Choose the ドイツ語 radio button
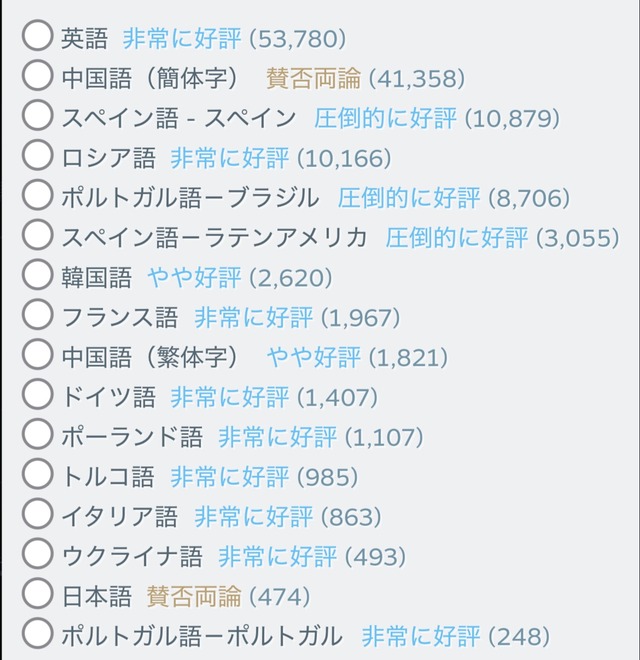Screen dimensions: 640x660 [37, 397]
